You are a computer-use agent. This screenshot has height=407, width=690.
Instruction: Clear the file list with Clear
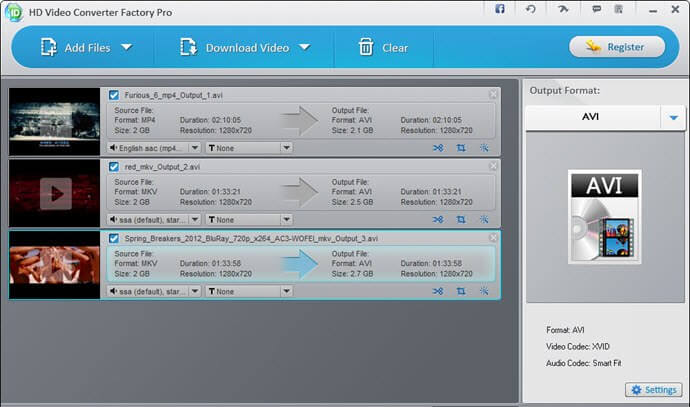coord(383,48)
